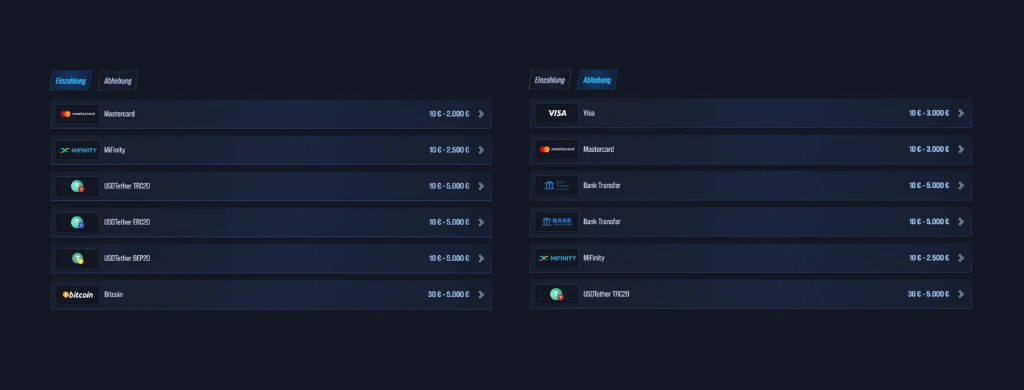Click the Visa logo
Viewport: 1024px width, 390px height.
pyautogui.click(x=557, y=113)
